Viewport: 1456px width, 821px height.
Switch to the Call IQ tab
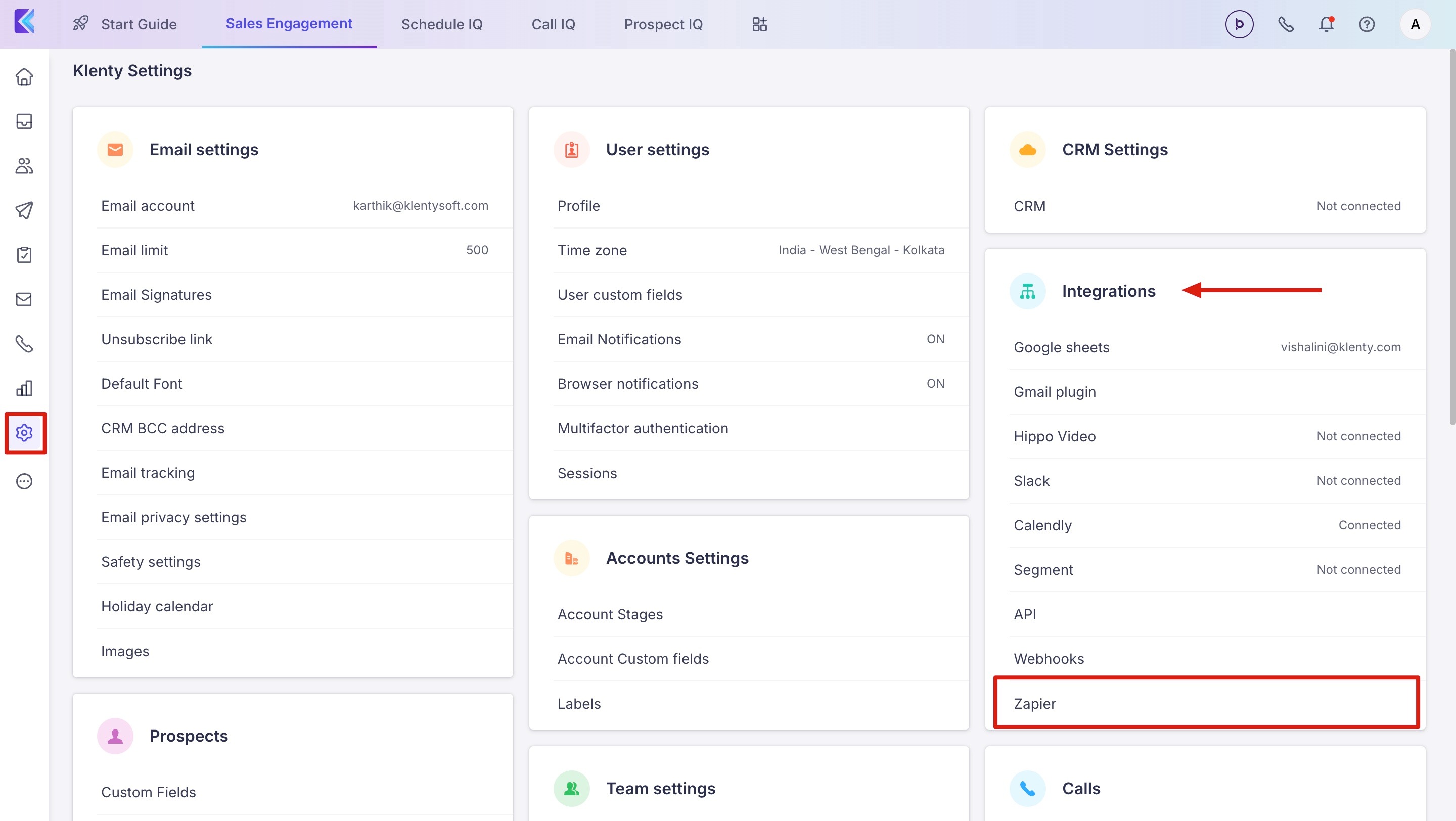[x=553, y=24]
